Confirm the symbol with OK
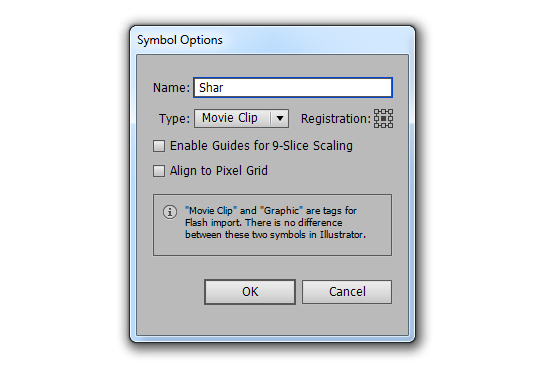 tap(250, 292)
